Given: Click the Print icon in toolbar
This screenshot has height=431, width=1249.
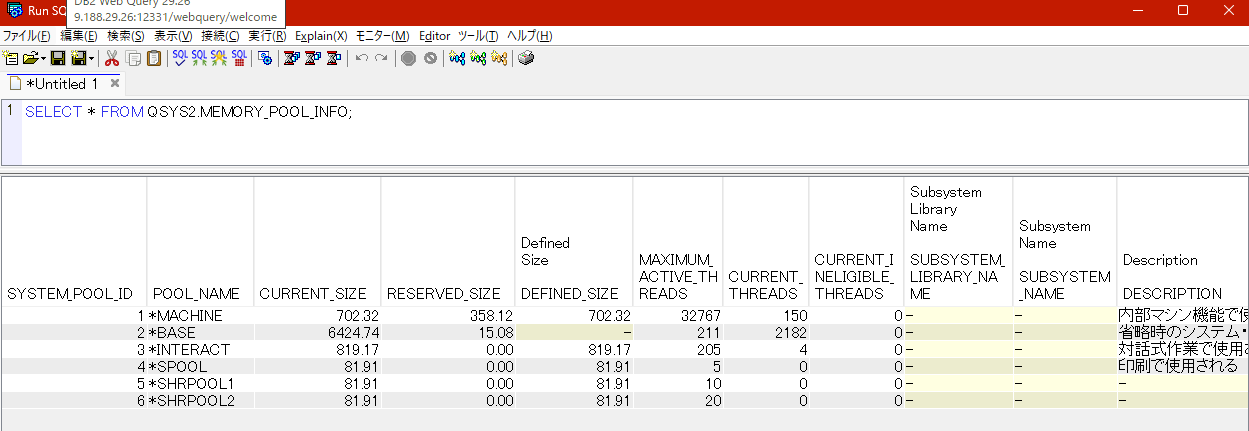Looking at the screenshot, I should 526,58.
